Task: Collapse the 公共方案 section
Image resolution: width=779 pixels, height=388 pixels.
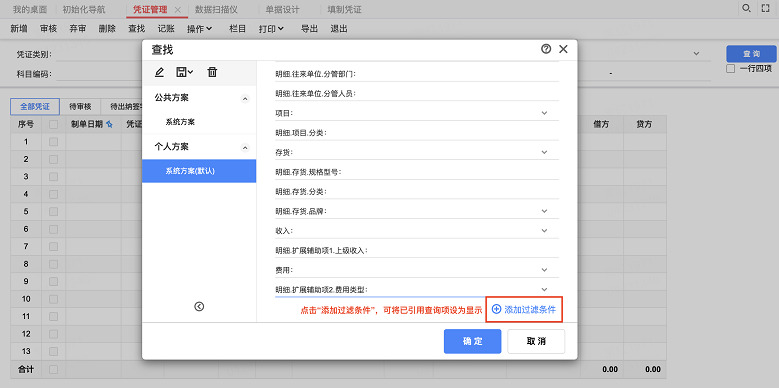Action: coord(244,99)
